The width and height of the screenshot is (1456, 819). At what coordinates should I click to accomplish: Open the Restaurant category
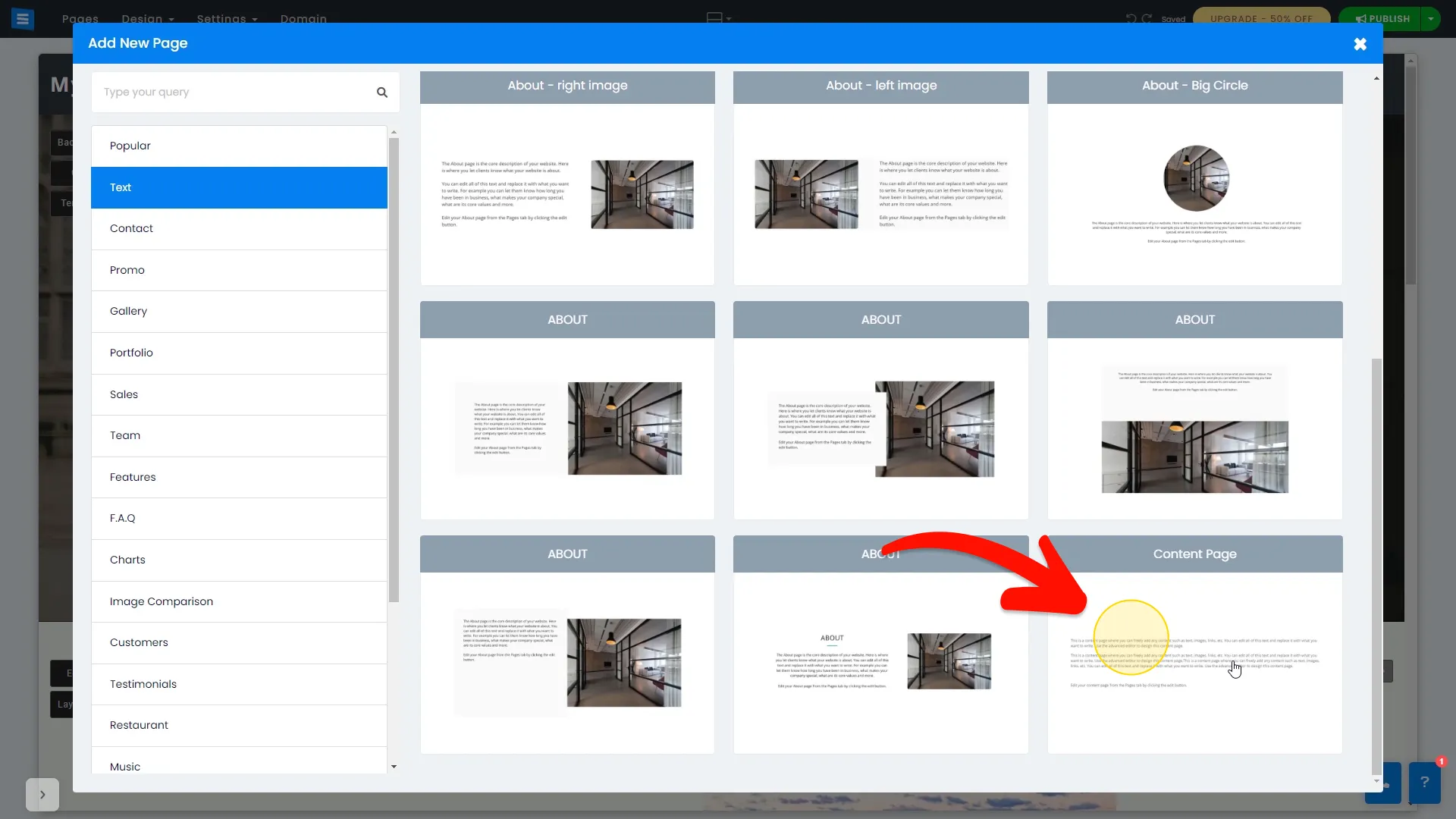239,725
